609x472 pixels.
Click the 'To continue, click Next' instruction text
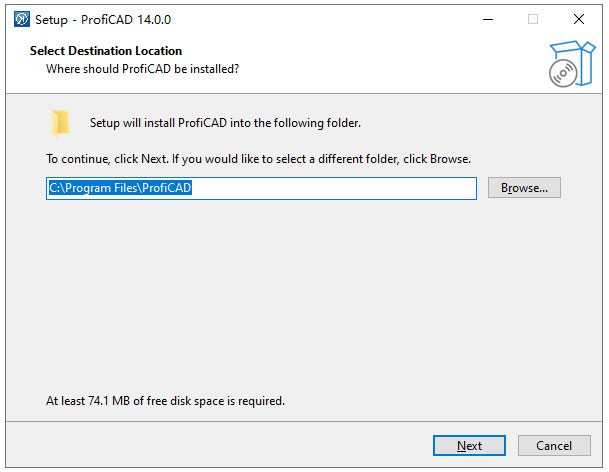pos(258,159)
